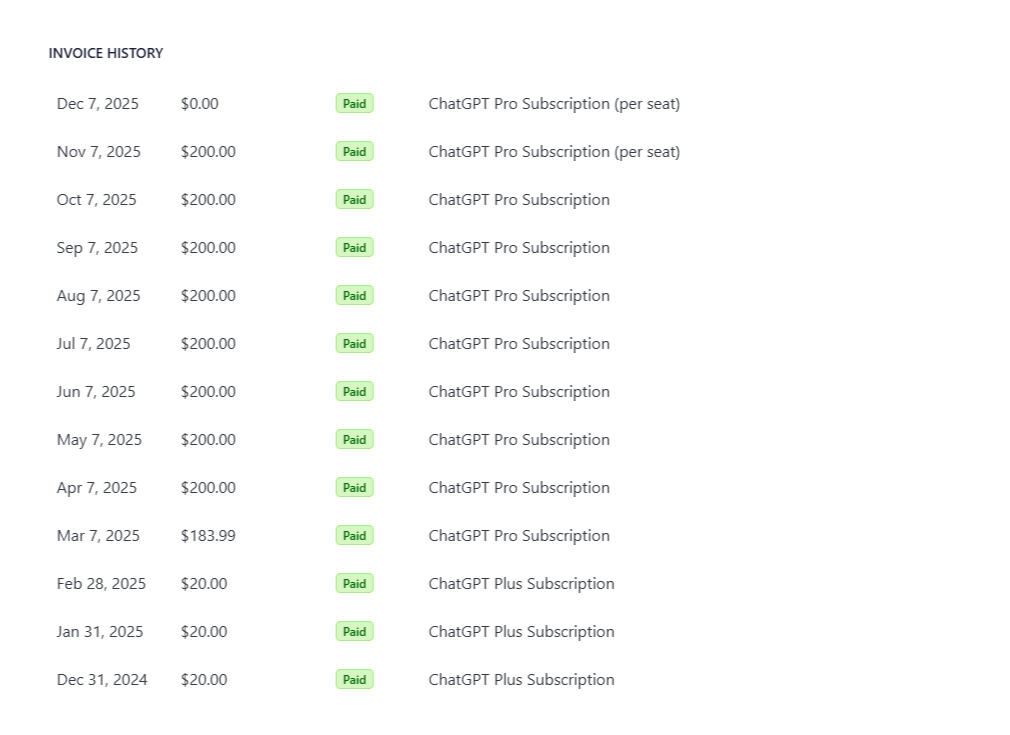Open the Jul 7, 2025 invoice date
Screen dimensions: 1010x735
(x=93, y=344)
